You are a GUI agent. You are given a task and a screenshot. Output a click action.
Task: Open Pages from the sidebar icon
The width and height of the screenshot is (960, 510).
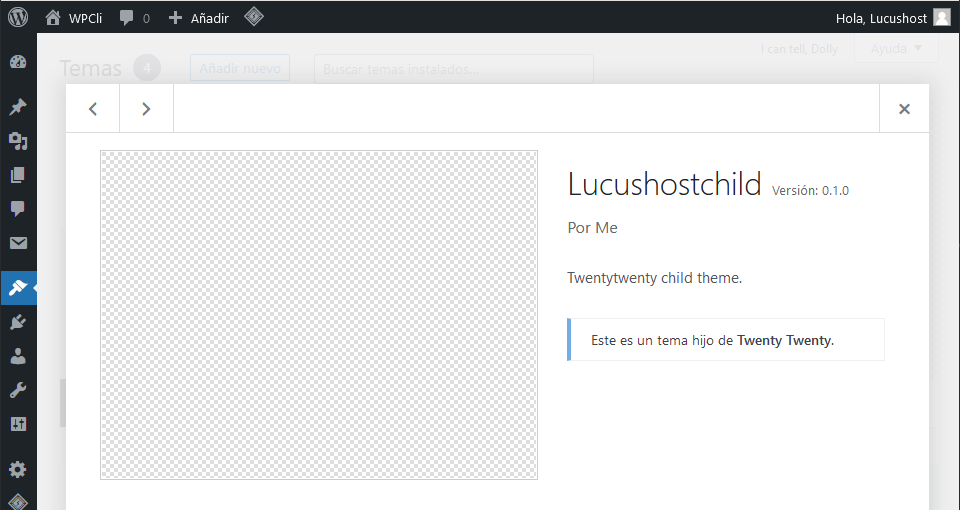click(18, 176)
